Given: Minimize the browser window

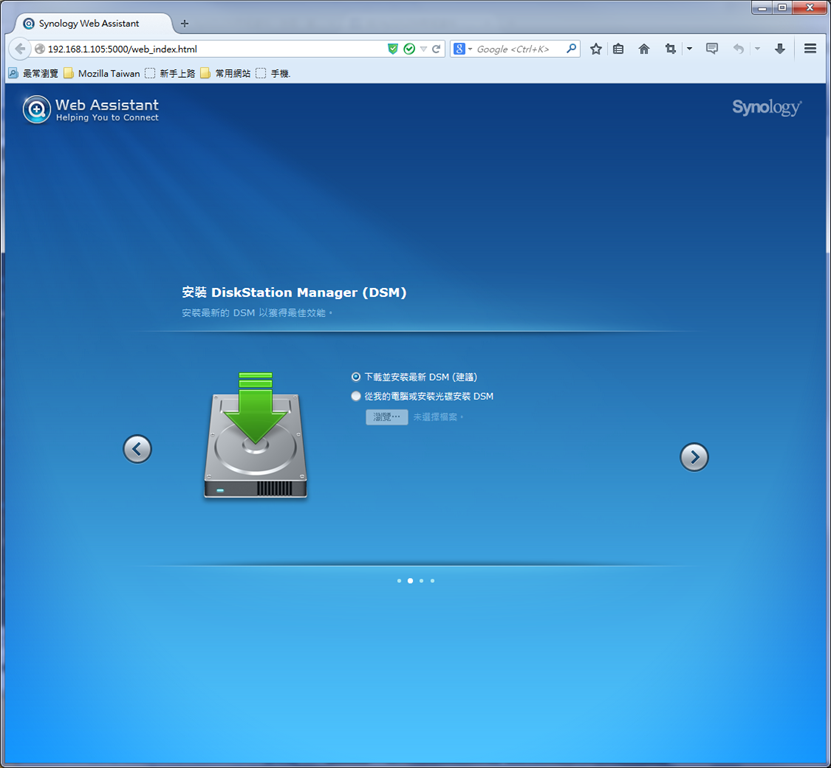Looking at the screenshot, I should click(x=762, y=7).
